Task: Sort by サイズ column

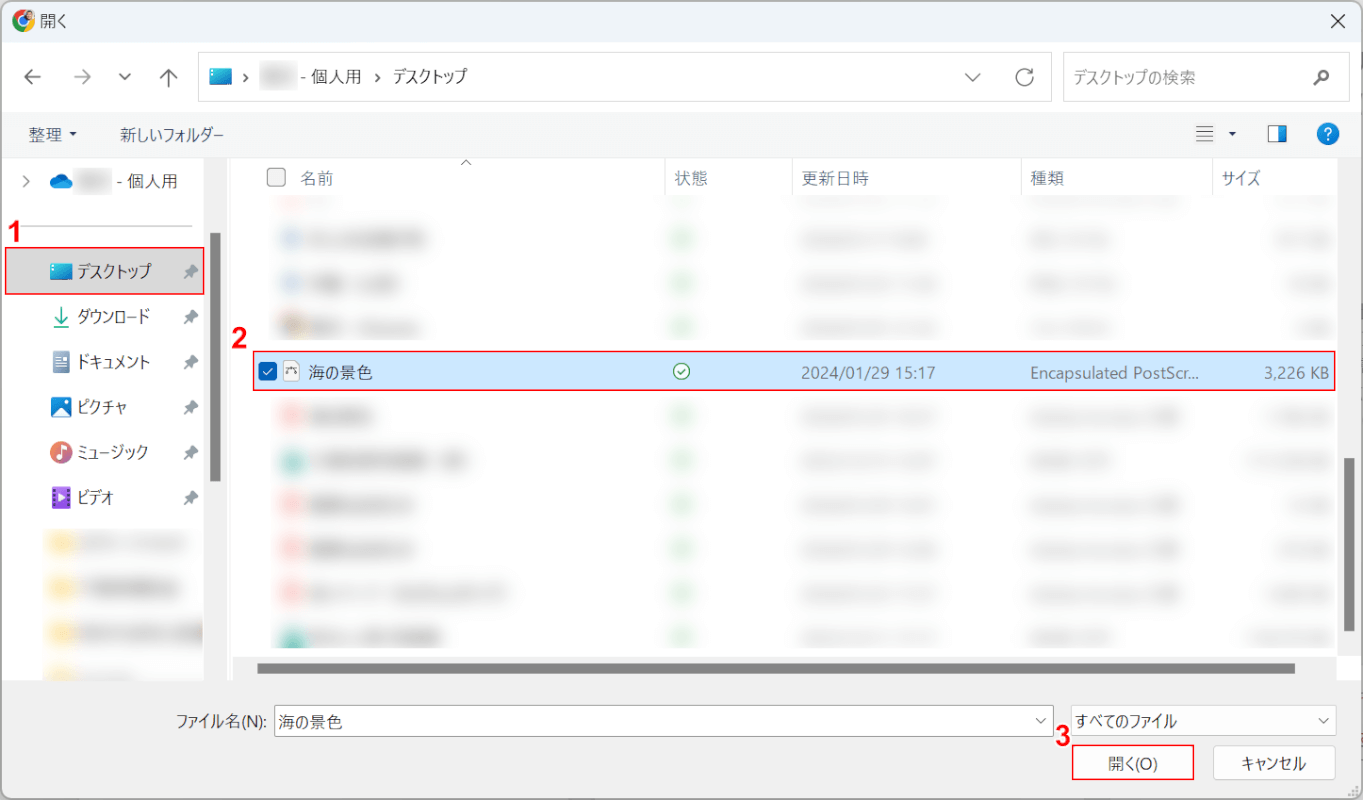Action: [x=1241, y=178]
